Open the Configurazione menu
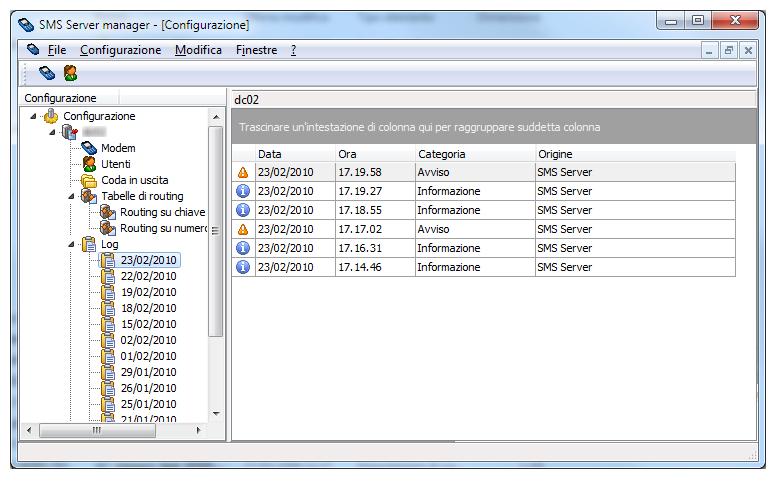This screenshot has width=776, height=479. tap(120, 50)
